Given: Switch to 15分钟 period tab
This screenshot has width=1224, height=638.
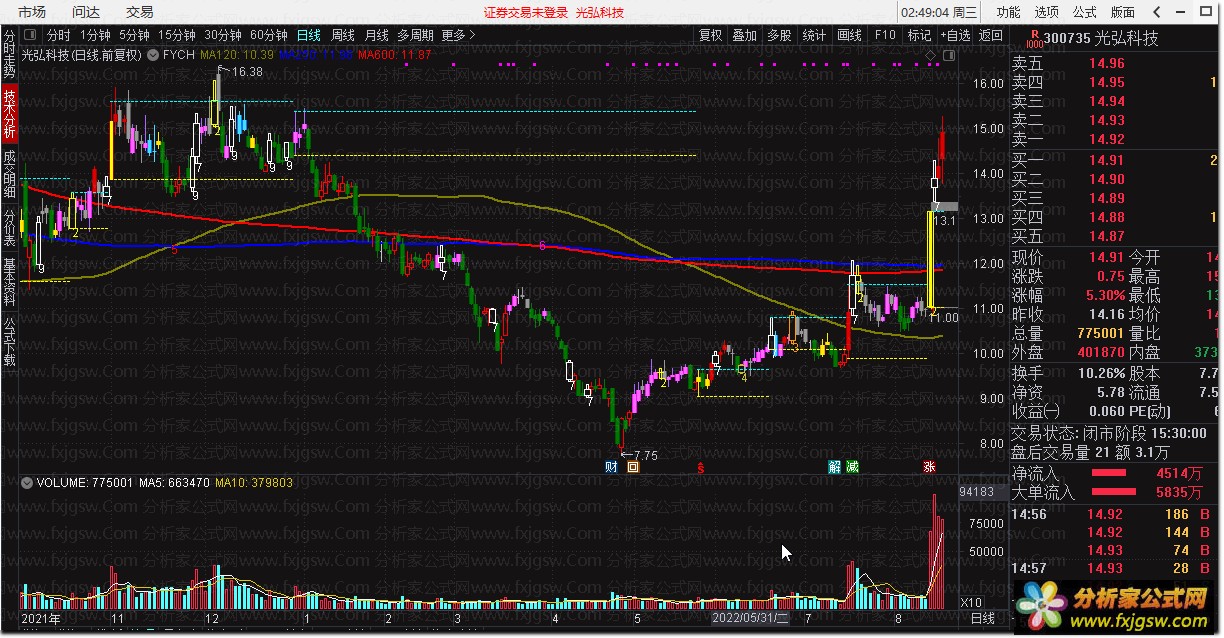Looking at the screenshot, I should coord(177,35).
